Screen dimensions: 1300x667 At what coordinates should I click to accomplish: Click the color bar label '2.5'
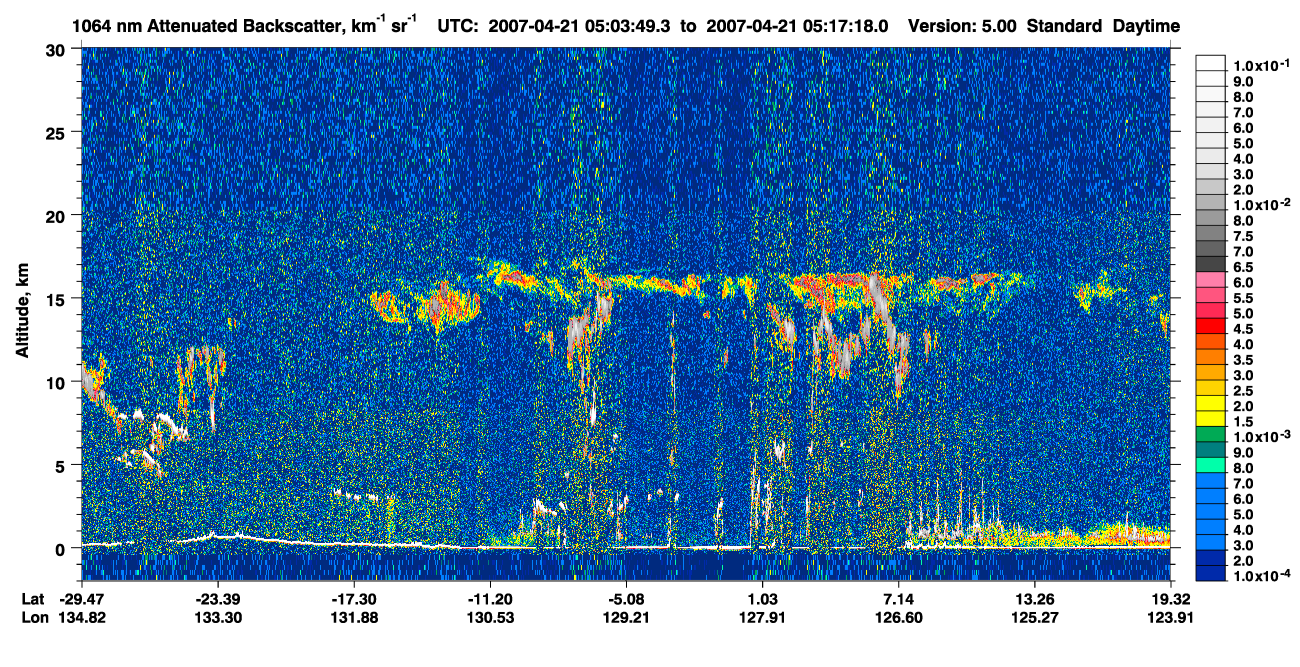click(x=1243, y=391)
